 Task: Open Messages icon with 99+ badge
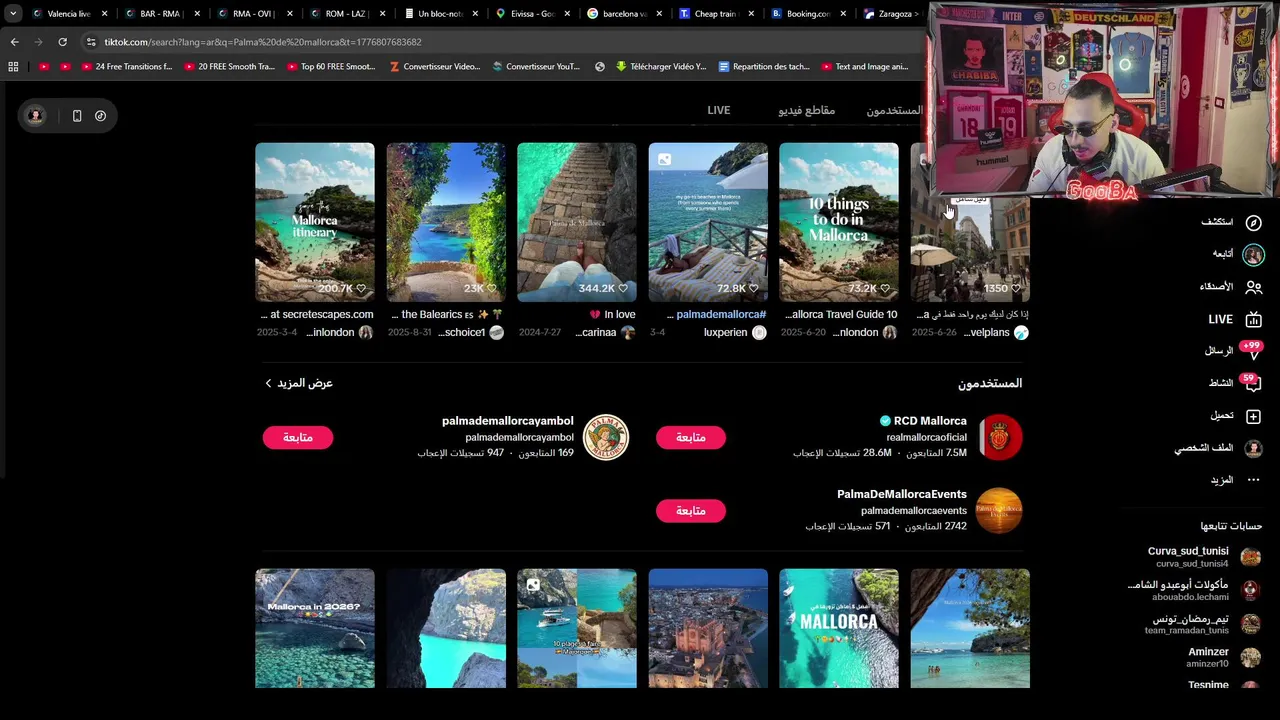1253,351
